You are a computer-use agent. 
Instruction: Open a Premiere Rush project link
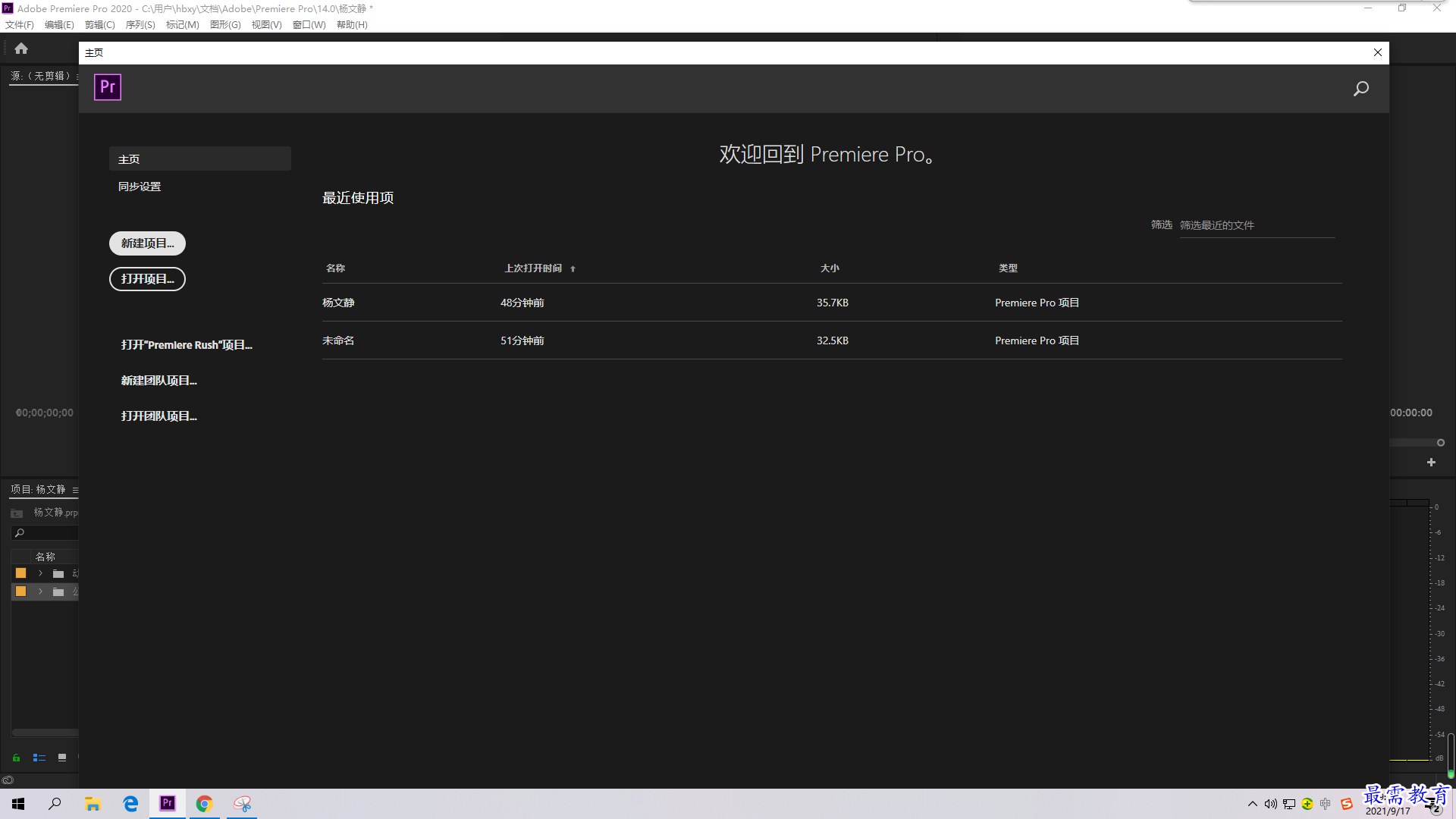coord(187,345)
